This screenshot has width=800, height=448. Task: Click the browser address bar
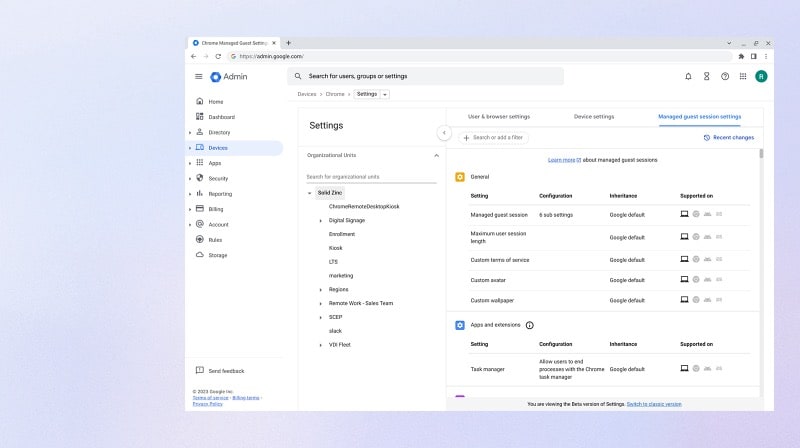click(x=480, y=56)
